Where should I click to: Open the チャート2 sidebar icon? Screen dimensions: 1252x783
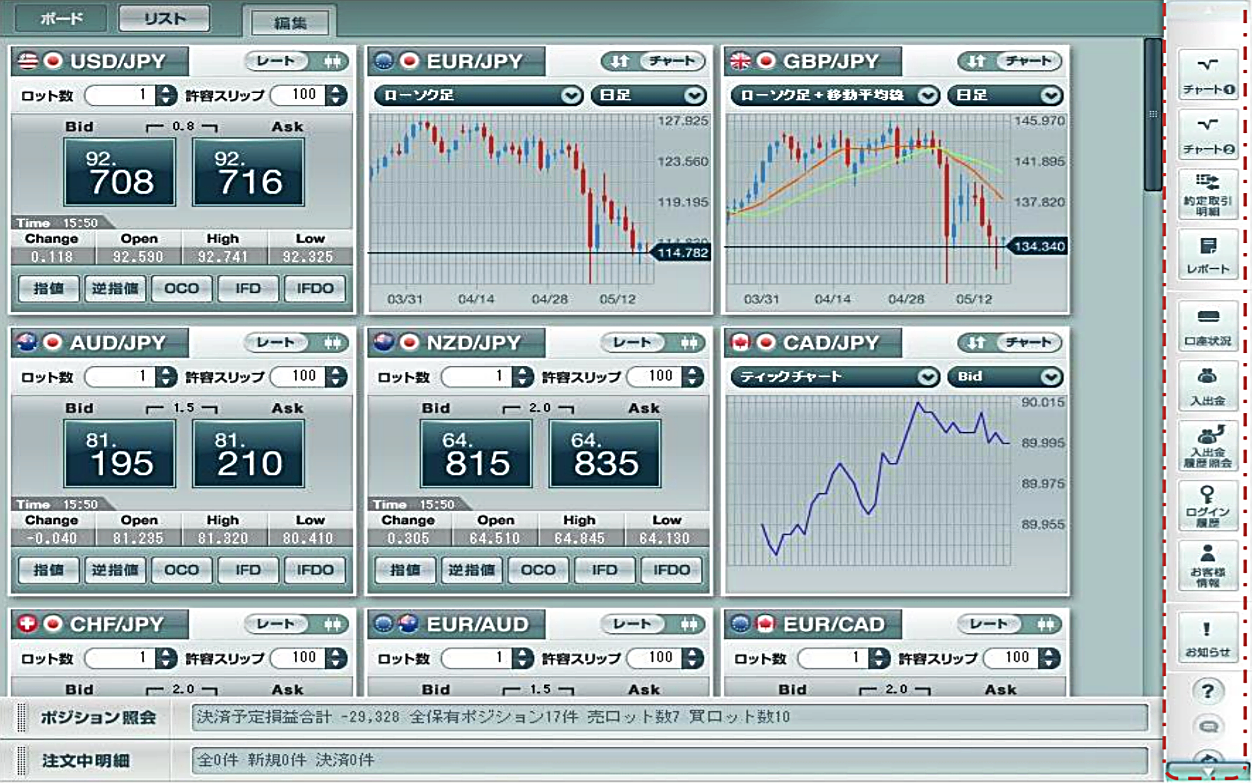[x=1207, y=133]
